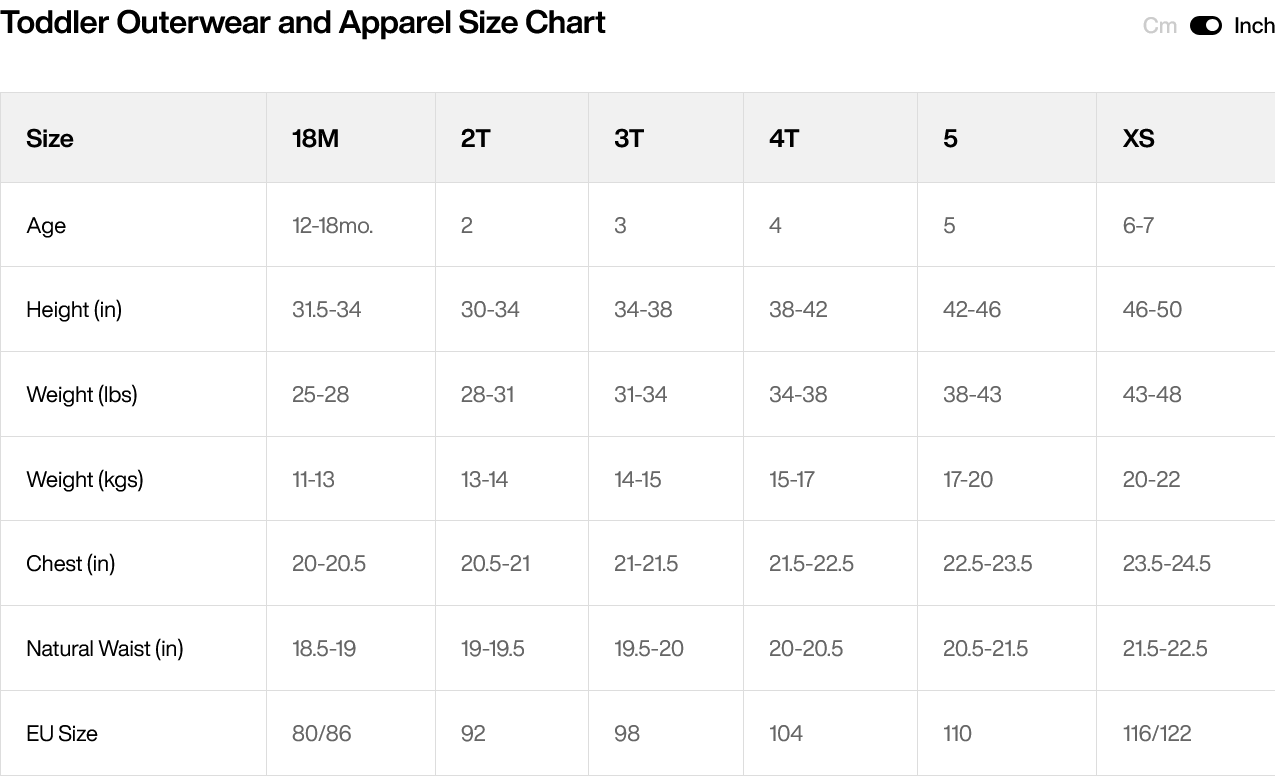
Task: Toggle the Cm/Inch unit switch
Action: 1205,26
